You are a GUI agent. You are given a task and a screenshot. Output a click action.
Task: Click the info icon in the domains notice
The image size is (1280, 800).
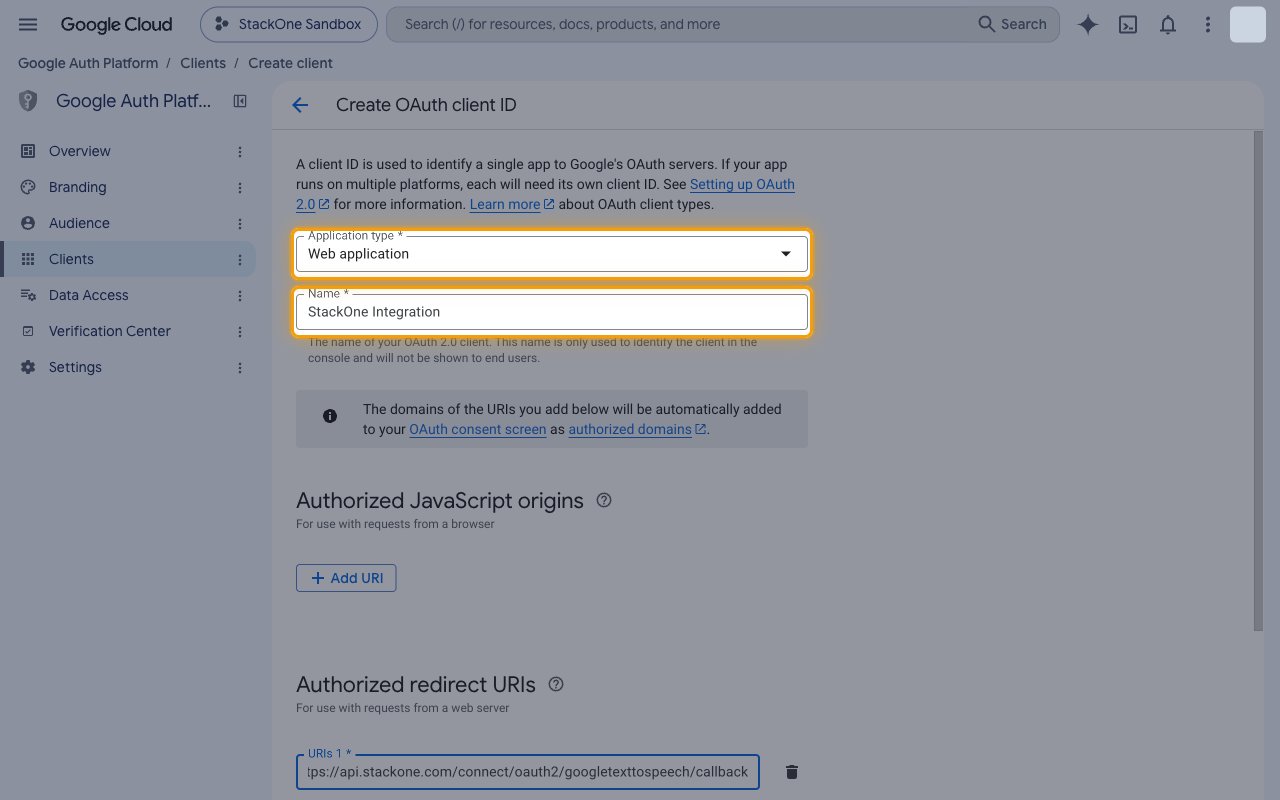[x=330, y=416]
